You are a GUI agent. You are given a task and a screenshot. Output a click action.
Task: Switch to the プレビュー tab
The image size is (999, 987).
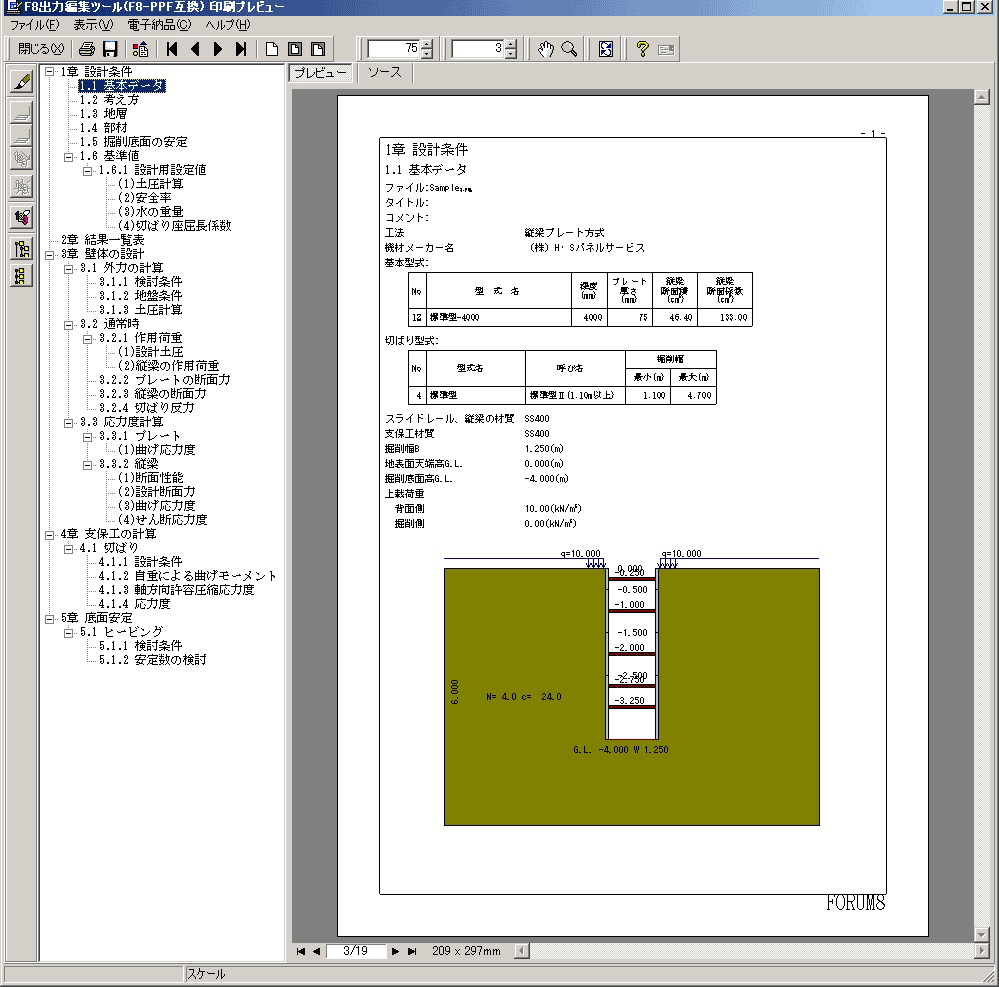320,73
